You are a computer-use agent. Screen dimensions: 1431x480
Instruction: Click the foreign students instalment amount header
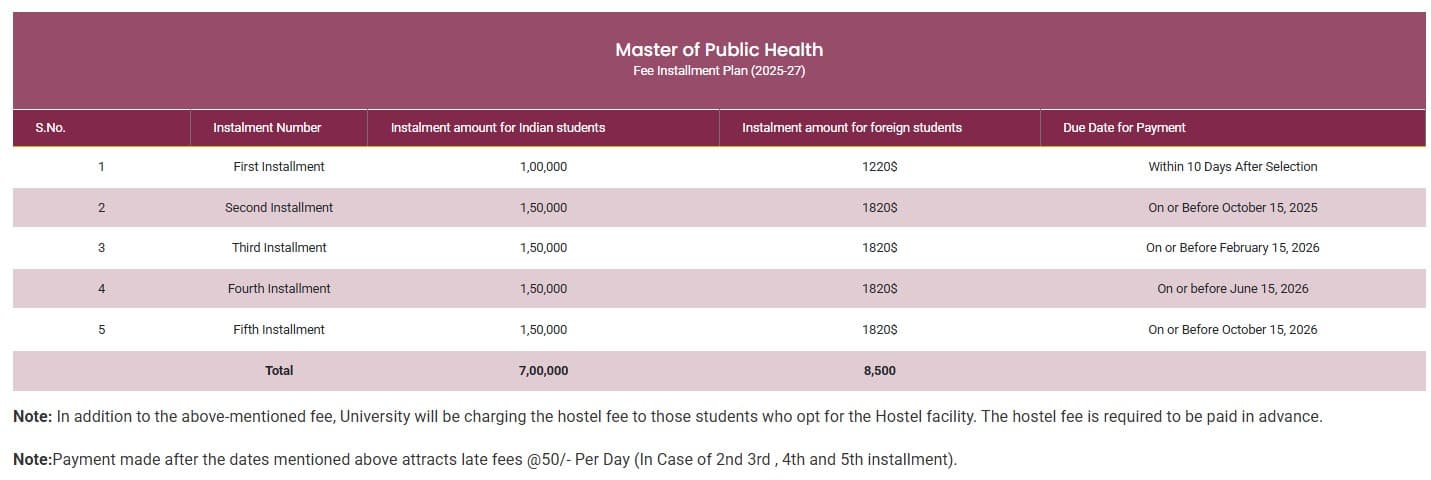tap(851, 128)
